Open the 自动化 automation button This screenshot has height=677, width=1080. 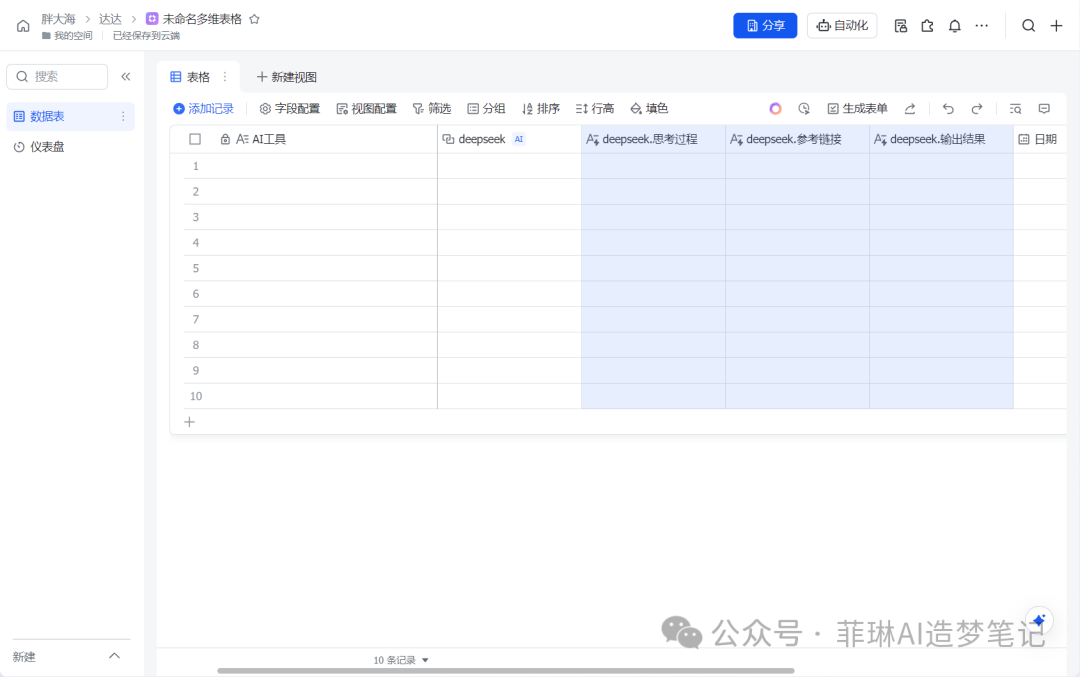point(842,25)
